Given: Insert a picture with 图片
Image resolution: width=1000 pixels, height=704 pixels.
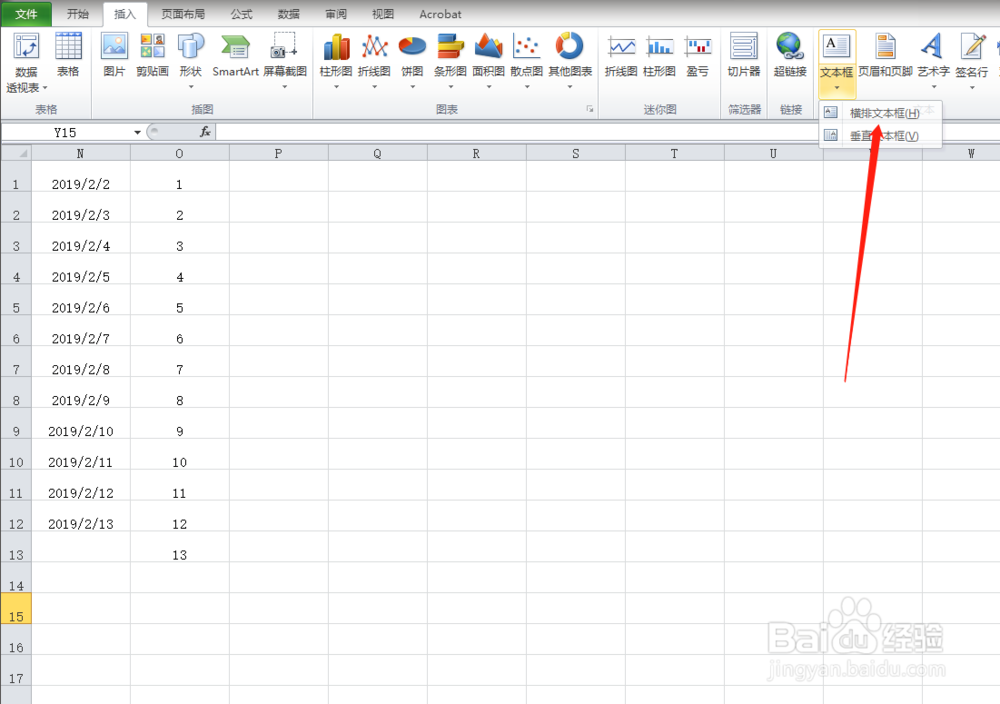Looking at the screenshot, I should (x=114, y=55).
